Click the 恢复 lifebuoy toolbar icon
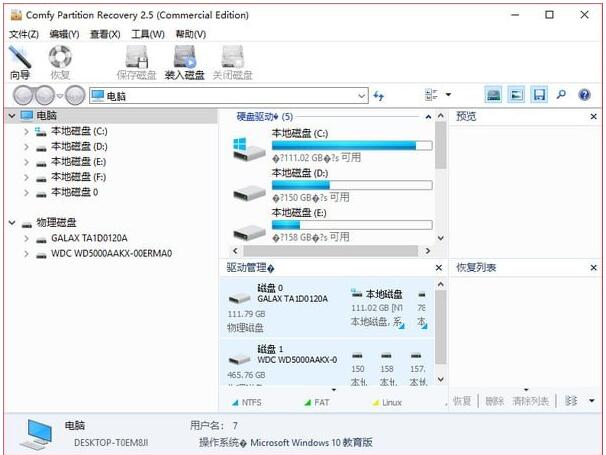606x455 pixels. click(60, 56)
